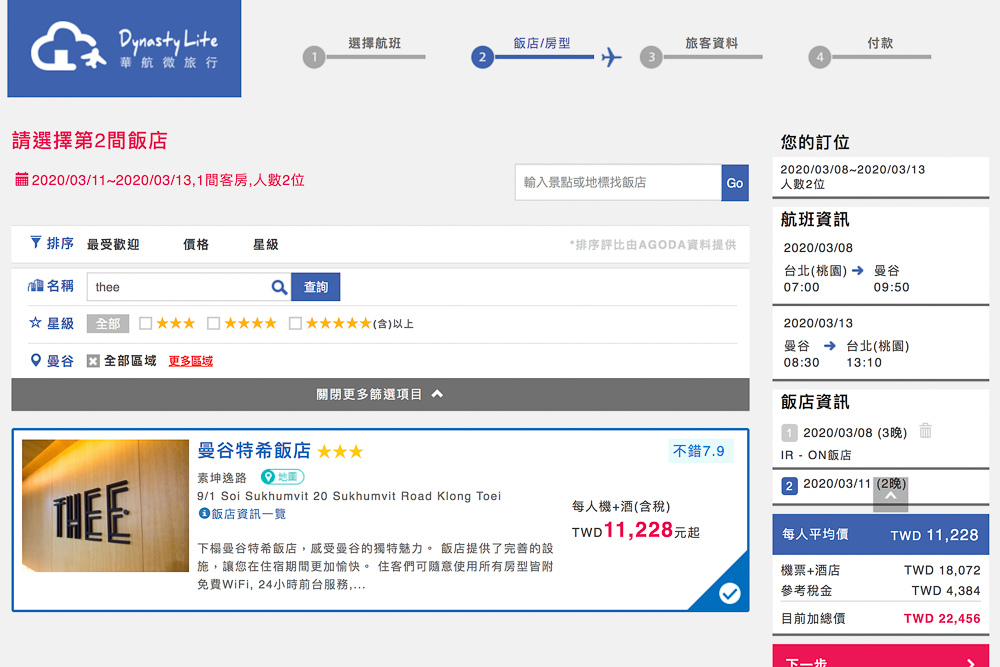The height and width of the screenshot is (667, 1000).
Task: Open 更多區域 link
Action: [191, 361]
